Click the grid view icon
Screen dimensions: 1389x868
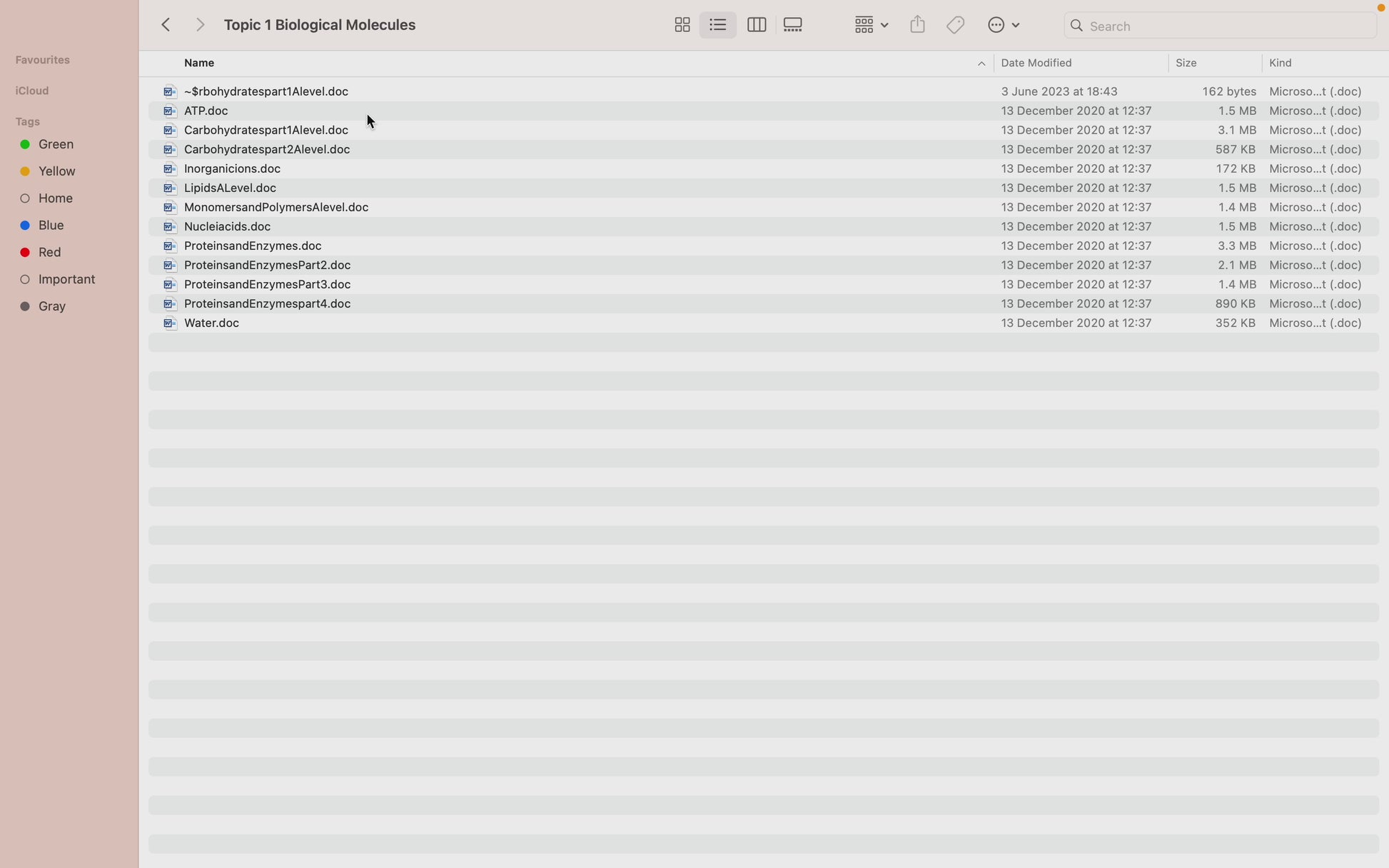[x=681, y=24]
